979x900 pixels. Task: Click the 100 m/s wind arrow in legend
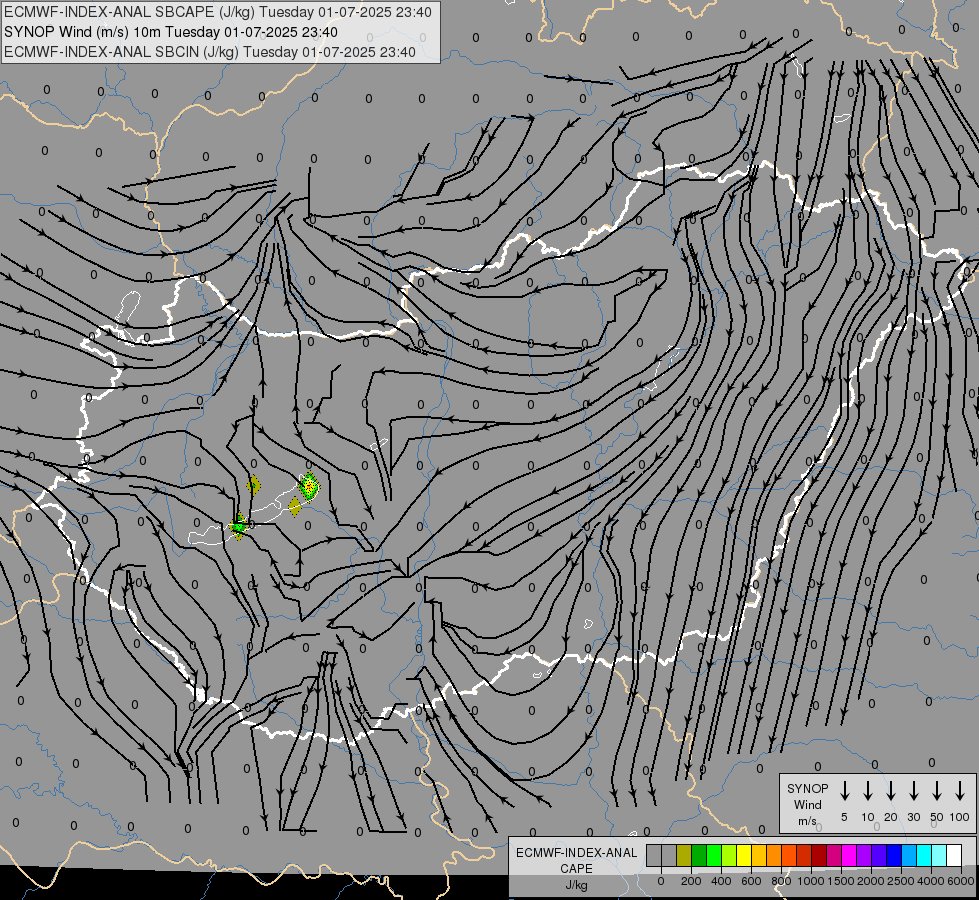click(960, 791)
